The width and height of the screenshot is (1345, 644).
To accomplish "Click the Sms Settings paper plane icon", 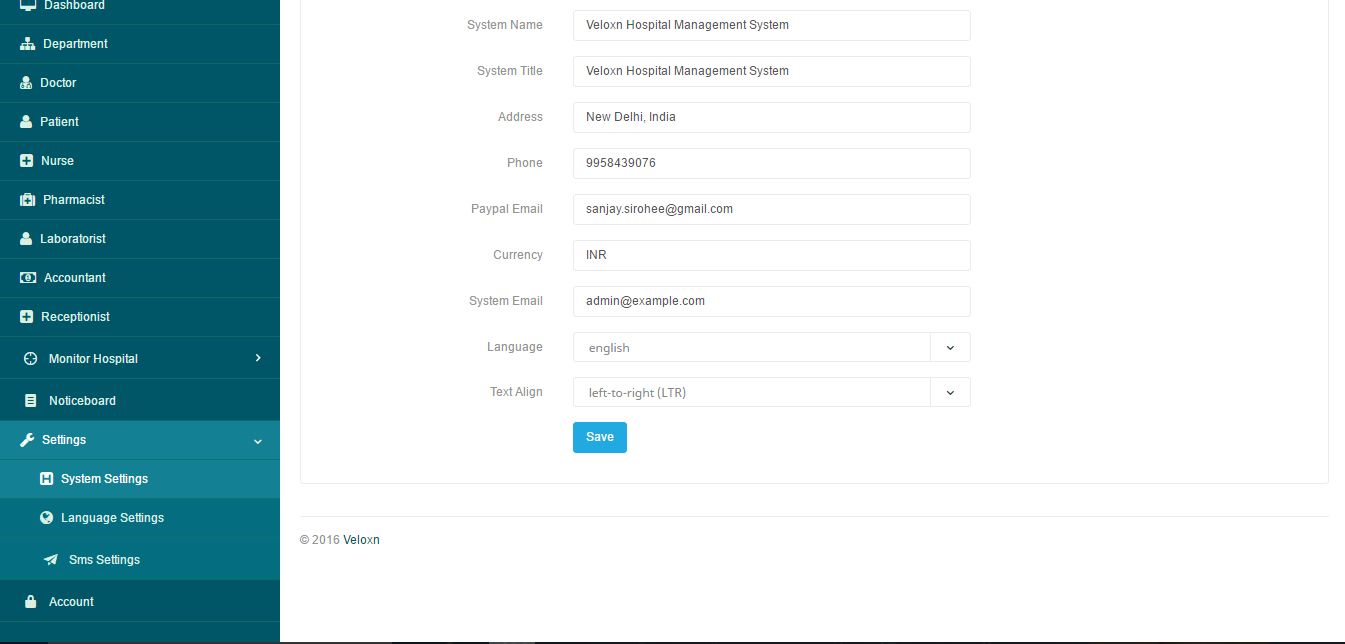I will pos(50,560).
